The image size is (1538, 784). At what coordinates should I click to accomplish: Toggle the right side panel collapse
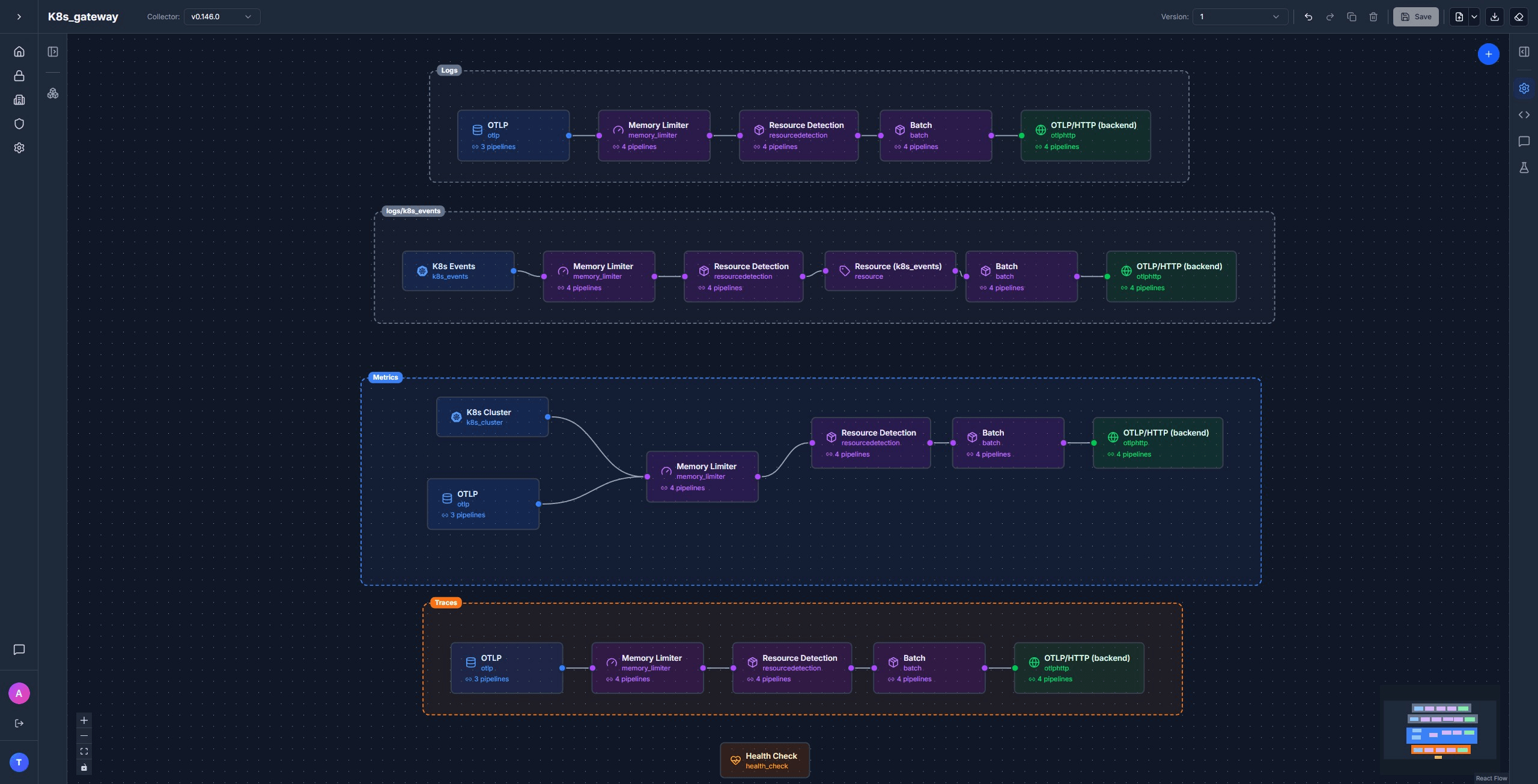pyautogui.click(x=1524, y=52)
